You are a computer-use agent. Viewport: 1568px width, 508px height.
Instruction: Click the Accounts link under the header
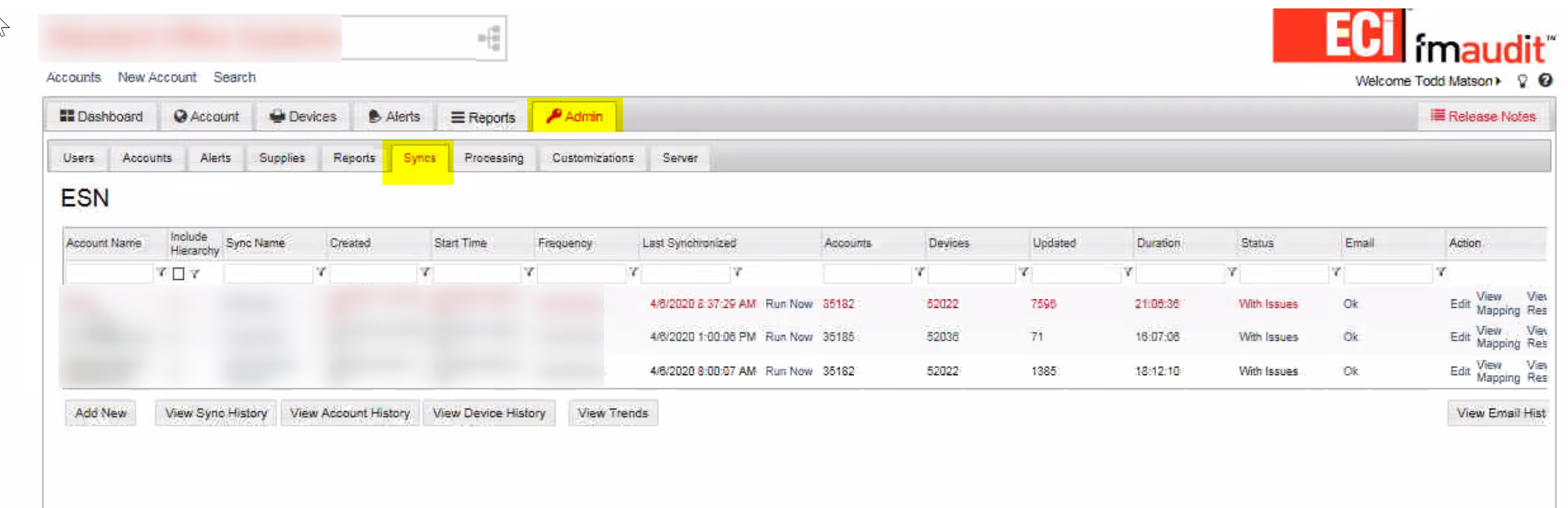pyautogui.click(x=73, y=77)
